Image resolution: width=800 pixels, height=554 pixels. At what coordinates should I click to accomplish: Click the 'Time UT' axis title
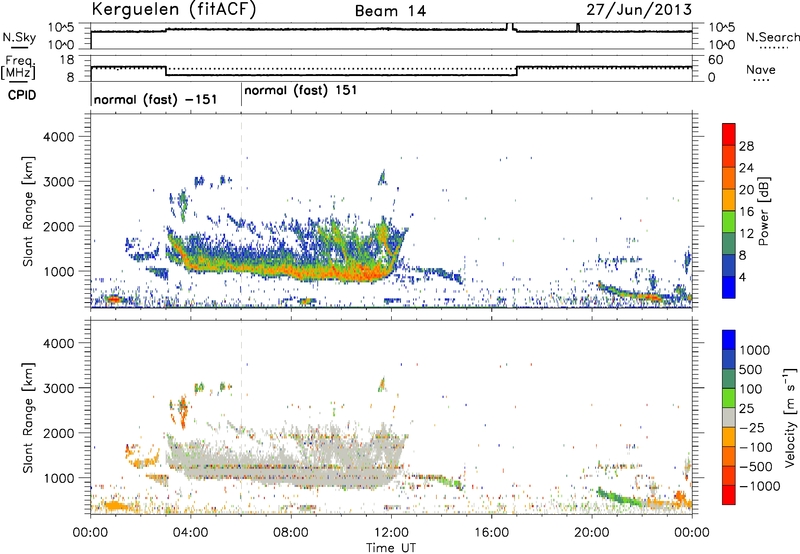click(x=391, y=548)
